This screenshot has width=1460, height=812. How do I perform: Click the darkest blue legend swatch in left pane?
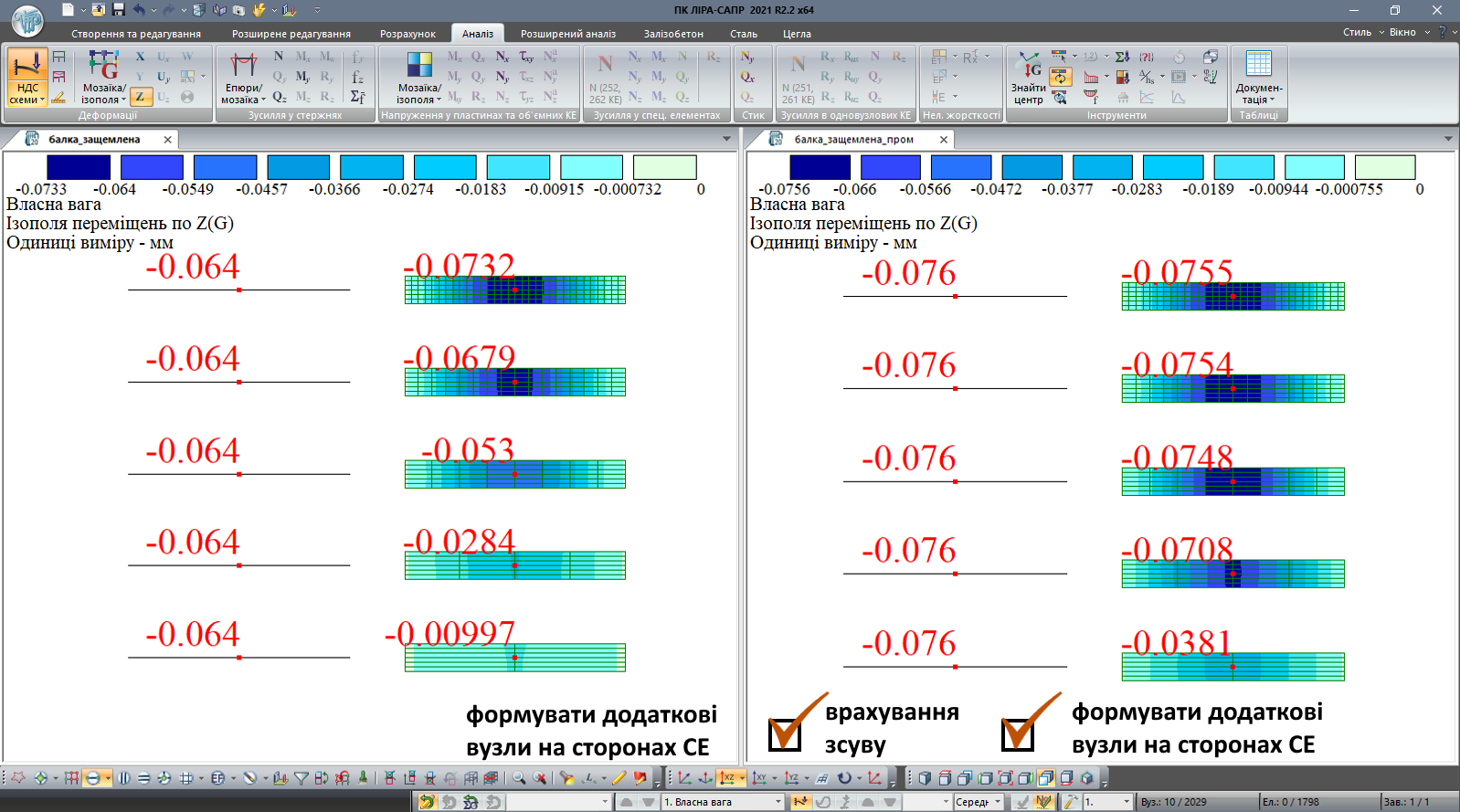tap(79, 167)
